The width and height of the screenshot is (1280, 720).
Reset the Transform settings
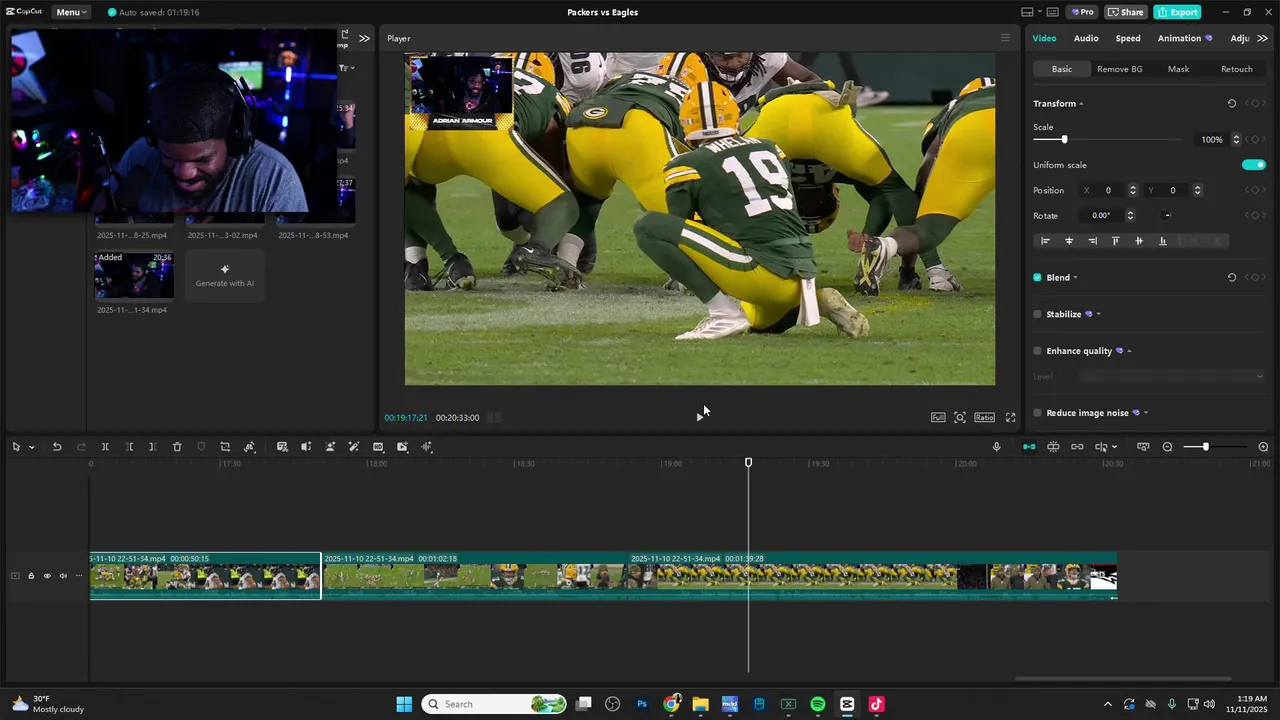pyautogui.click(x=1231, y=104)
